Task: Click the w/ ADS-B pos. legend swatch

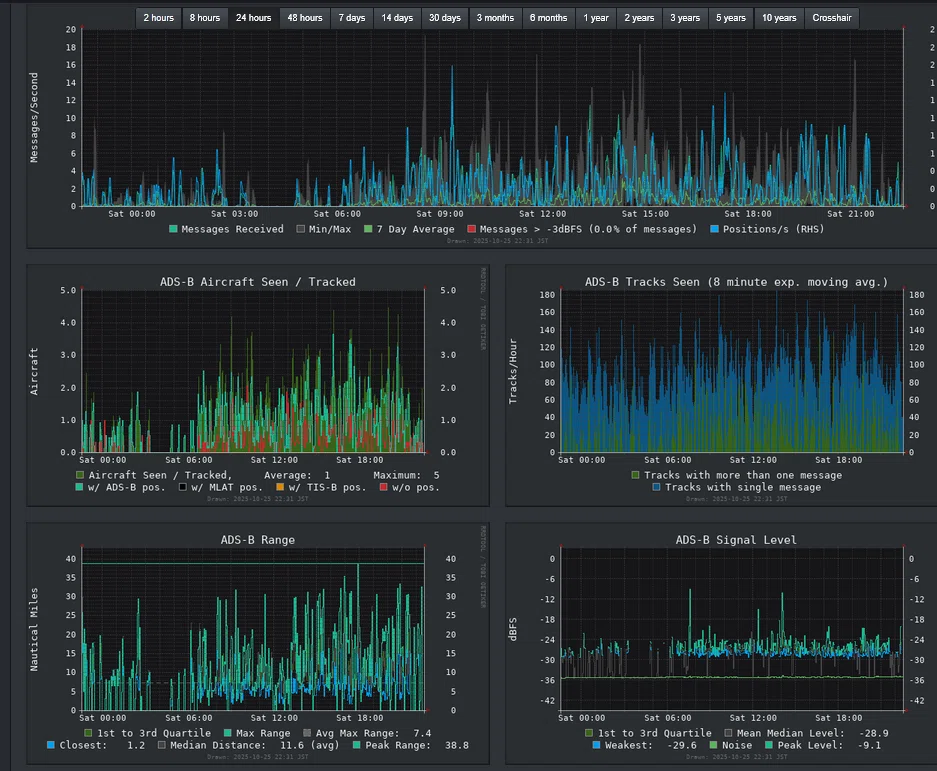Action: point(79,487)
